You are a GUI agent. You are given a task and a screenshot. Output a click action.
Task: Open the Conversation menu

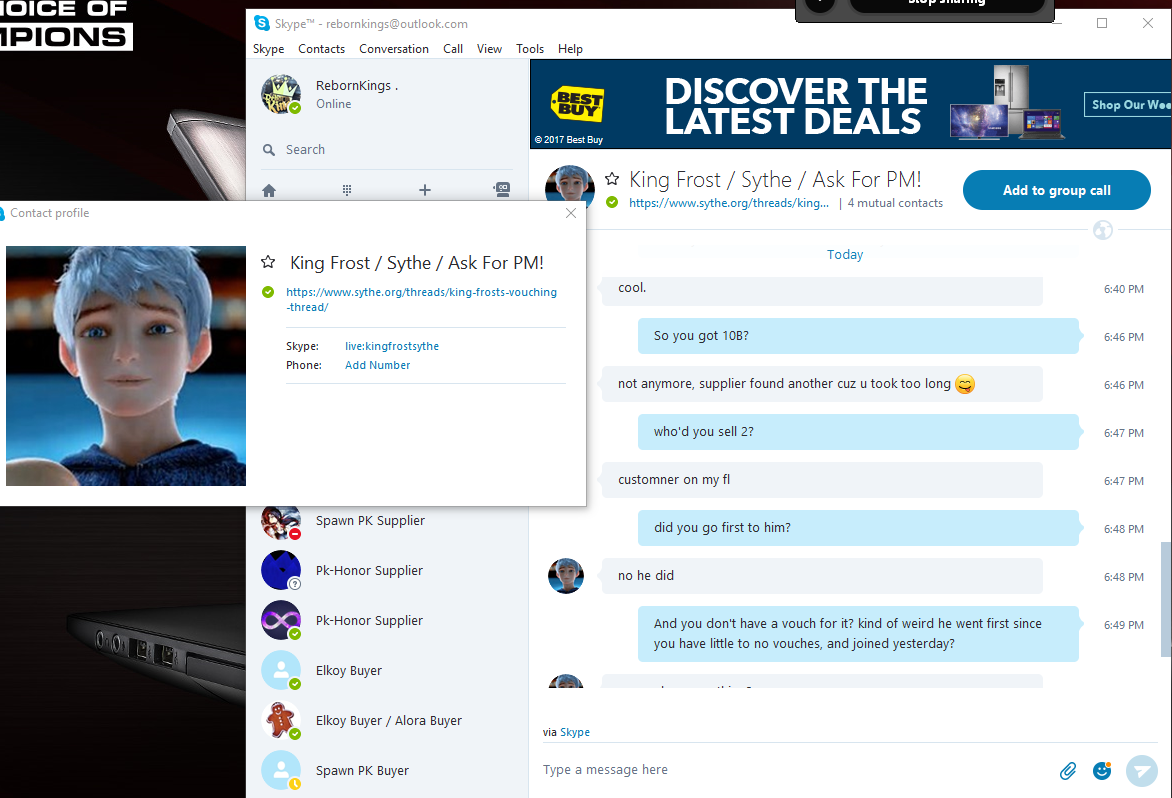(394, 49)
